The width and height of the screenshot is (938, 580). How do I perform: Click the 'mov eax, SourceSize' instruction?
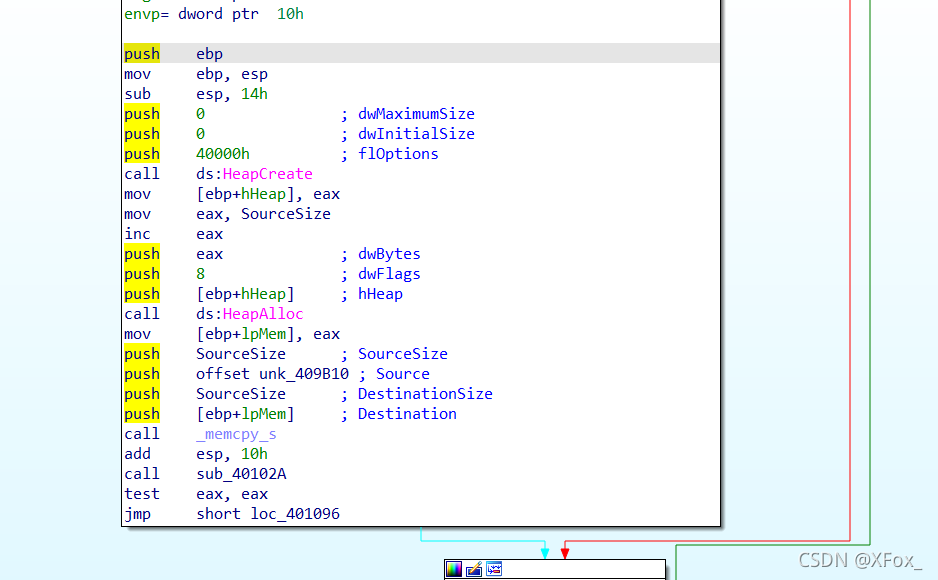point(227,214)
